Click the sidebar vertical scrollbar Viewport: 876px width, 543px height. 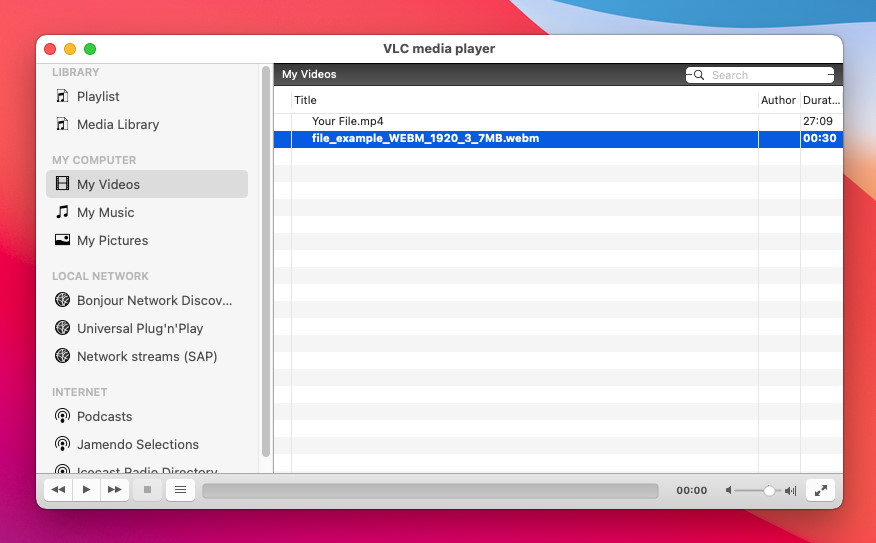pos(266,261)
